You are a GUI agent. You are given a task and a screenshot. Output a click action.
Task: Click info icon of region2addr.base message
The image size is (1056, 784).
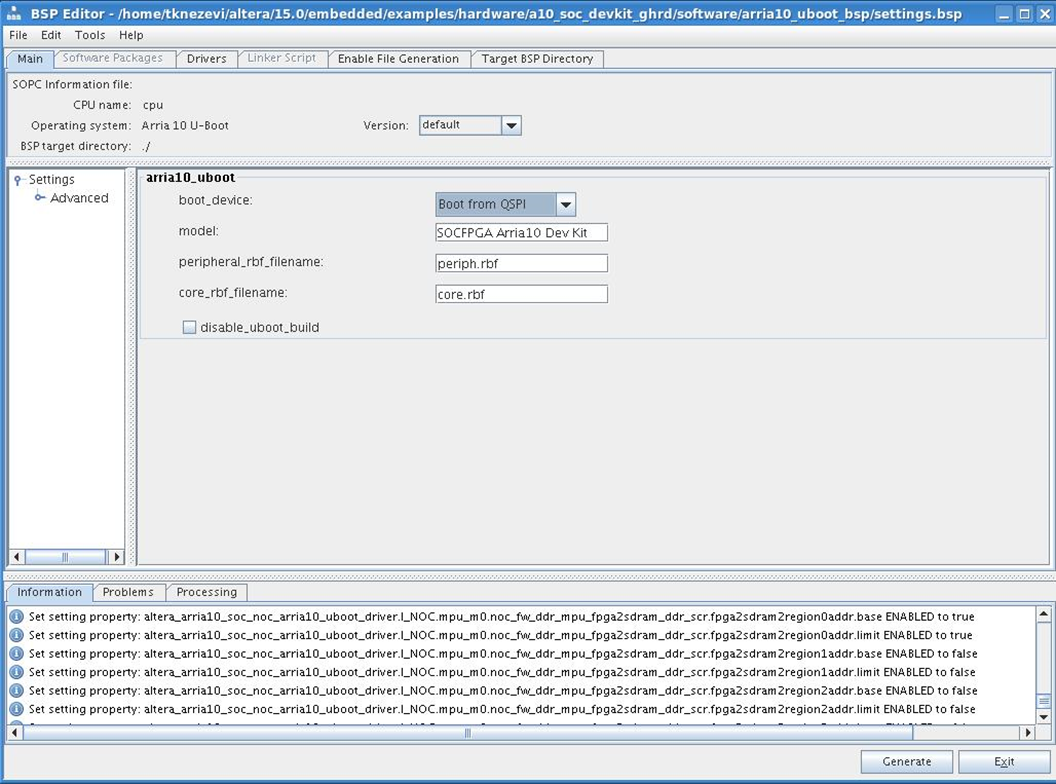point(17,690)
